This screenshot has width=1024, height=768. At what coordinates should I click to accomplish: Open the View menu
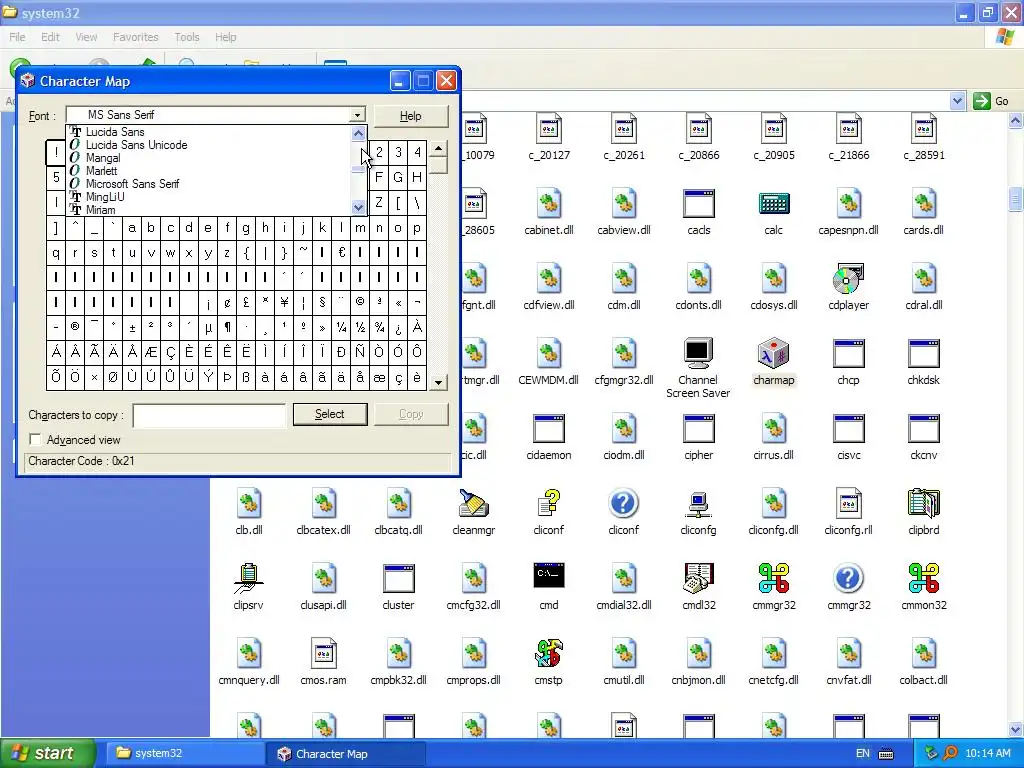point(86,37)
